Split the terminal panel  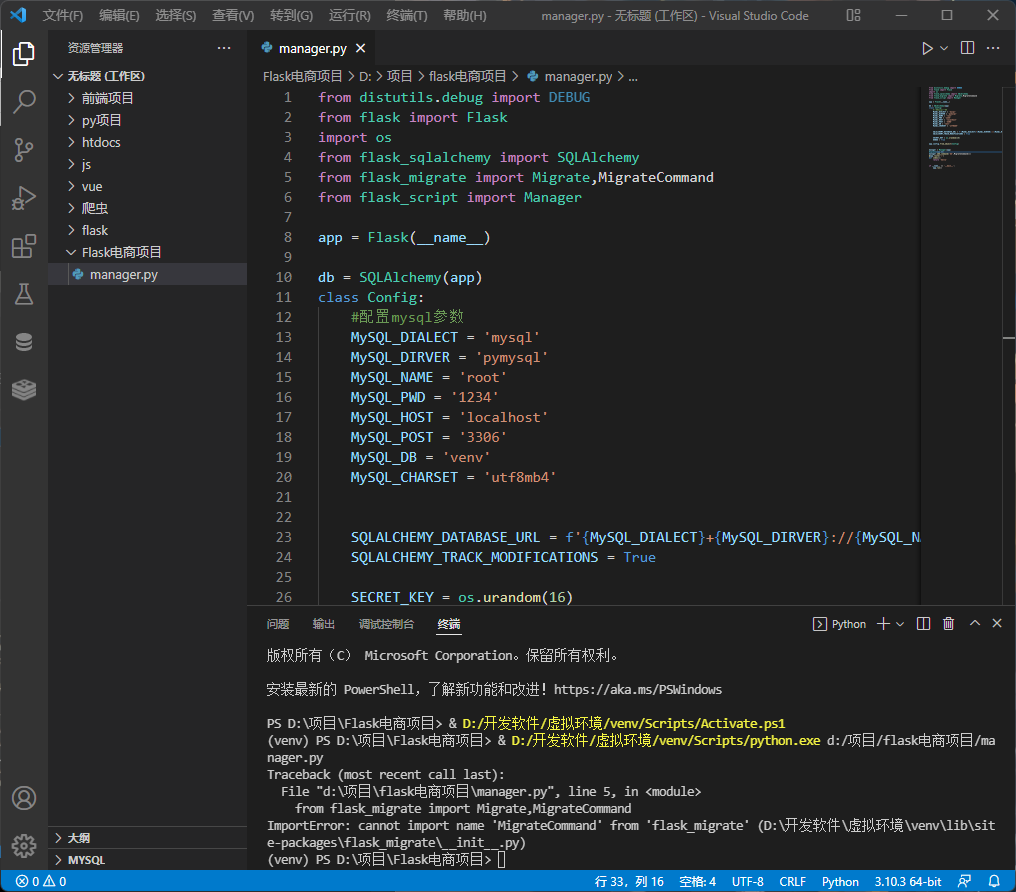click(923, 624)
